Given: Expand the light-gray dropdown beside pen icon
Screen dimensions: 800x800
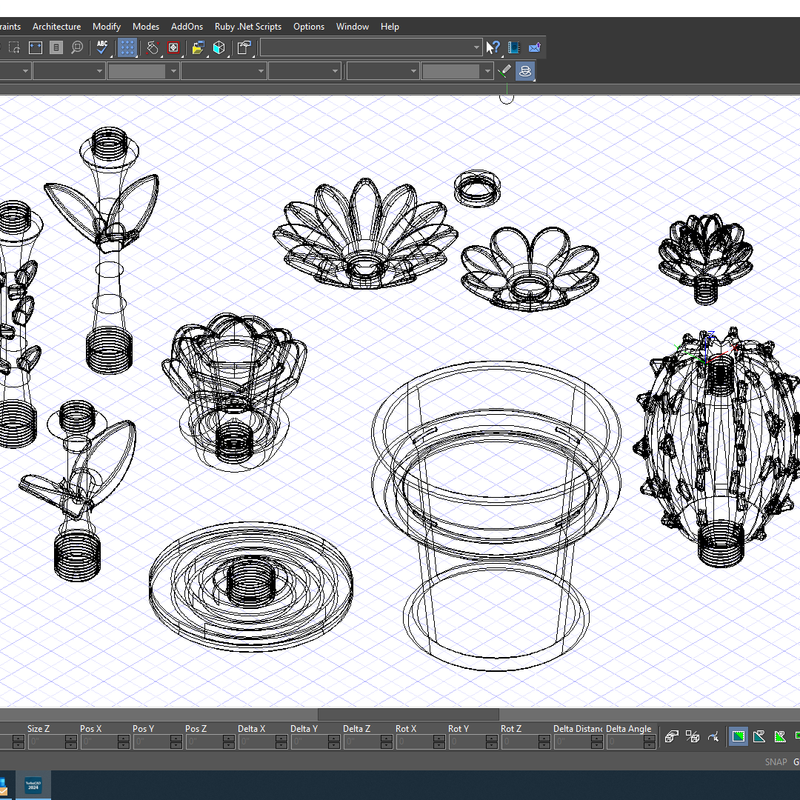Looking at the screenshot, I should tap(488, 71).
